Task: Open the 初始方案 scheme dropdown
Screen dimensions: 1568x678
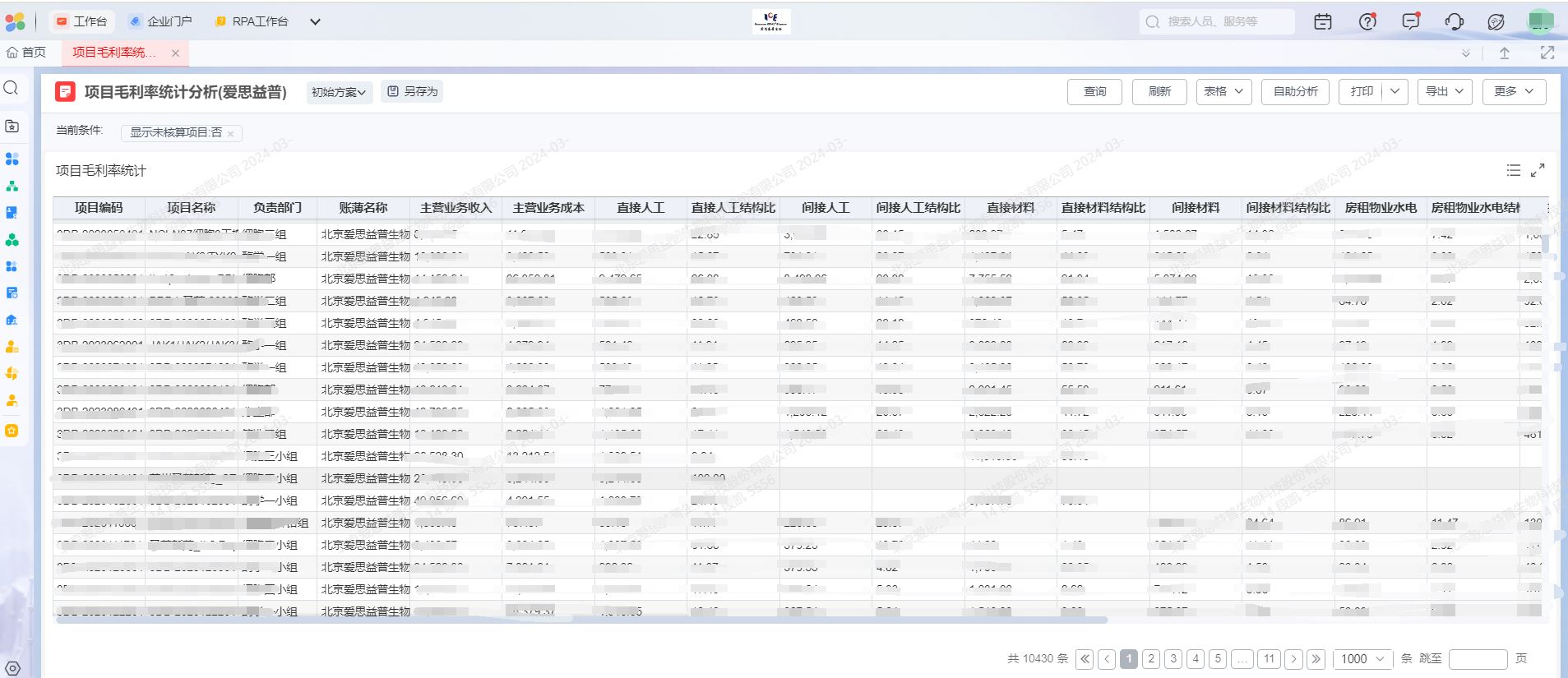Action: pyautogui.click(x=339, y=92)
